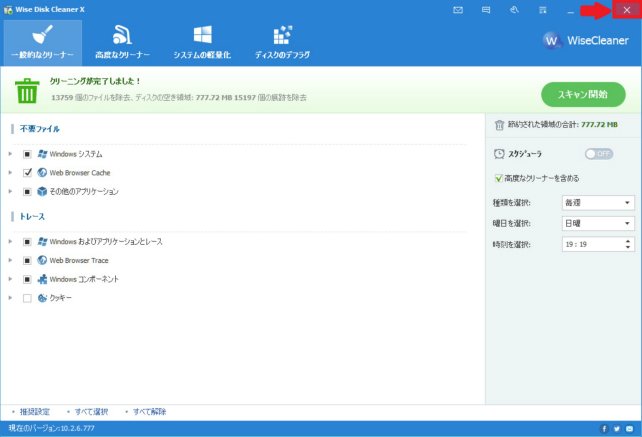Click the クッキー cookie icon
The height and width of the screenshot is (437, 642).
click(x=42, y=298)
